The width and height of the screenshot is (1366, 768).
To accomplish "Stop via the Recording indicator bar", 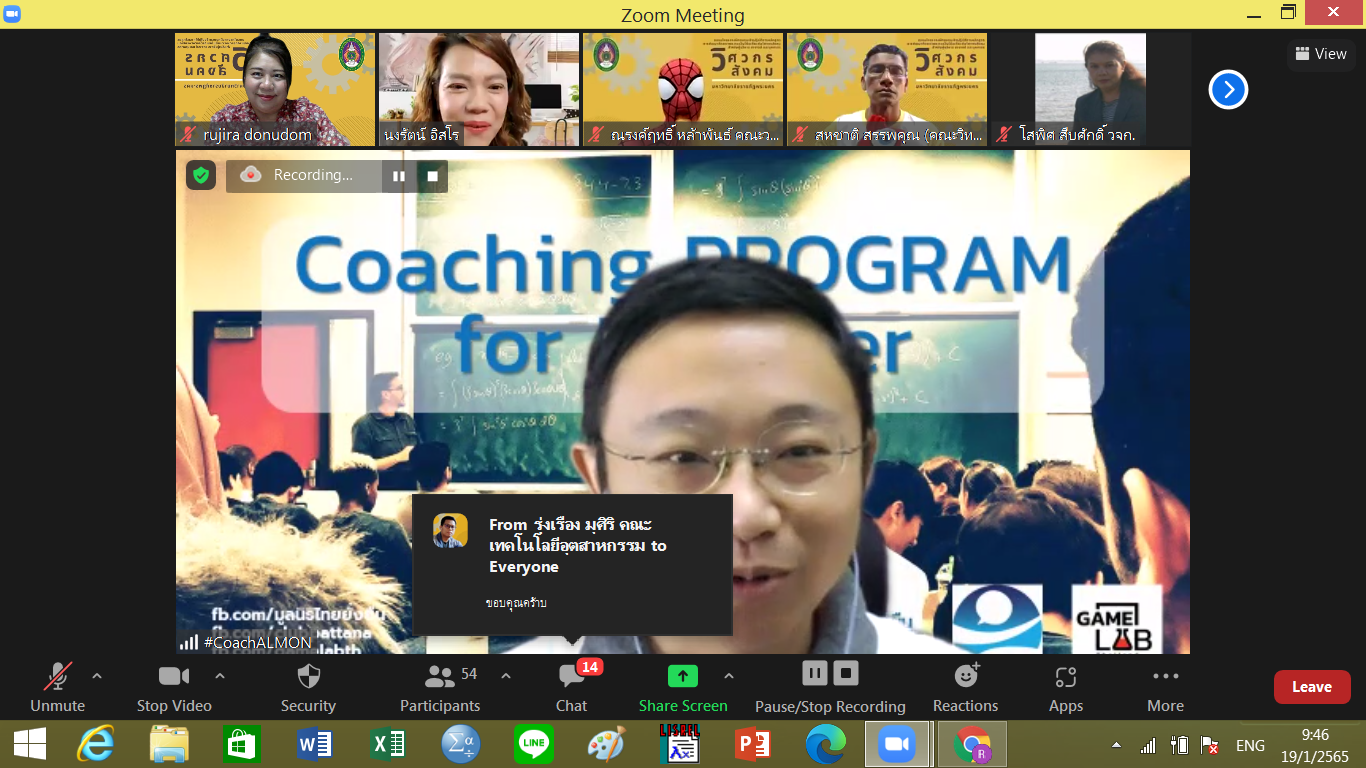I will pyautogui.click(x=433, y=176).
